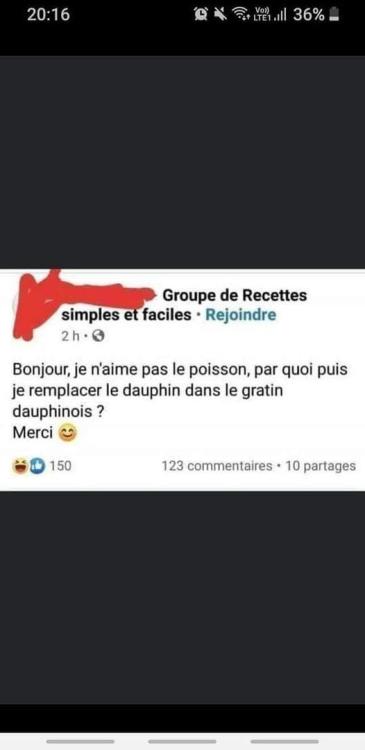Tap the battery icon in status bar
Screen dimensions: 365x750
334,15
